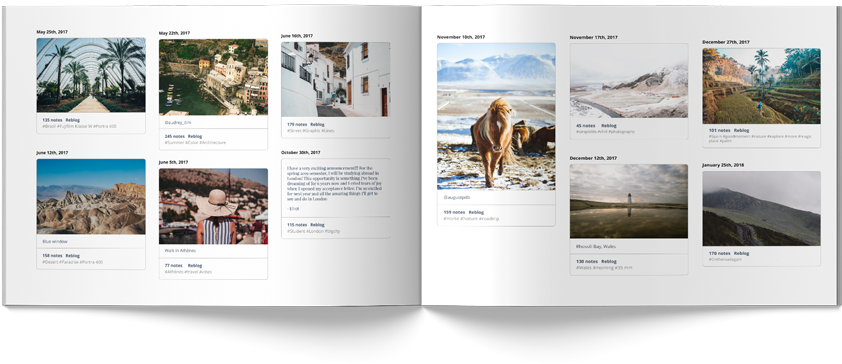Click the study abroad announcement text post
Image resolution: width=842 pixels, height=364 pixels.
336,188
